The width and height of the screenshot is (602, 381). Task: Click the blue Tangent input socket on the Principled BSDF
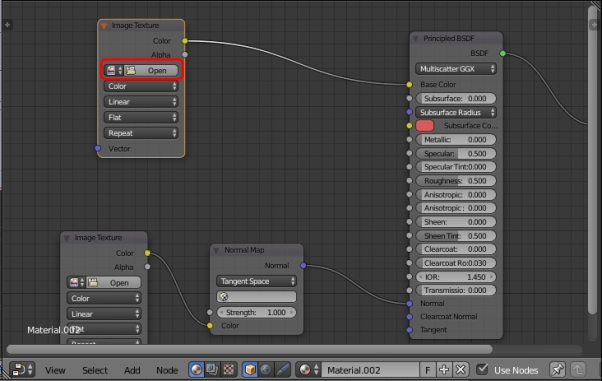coord(409,330)
